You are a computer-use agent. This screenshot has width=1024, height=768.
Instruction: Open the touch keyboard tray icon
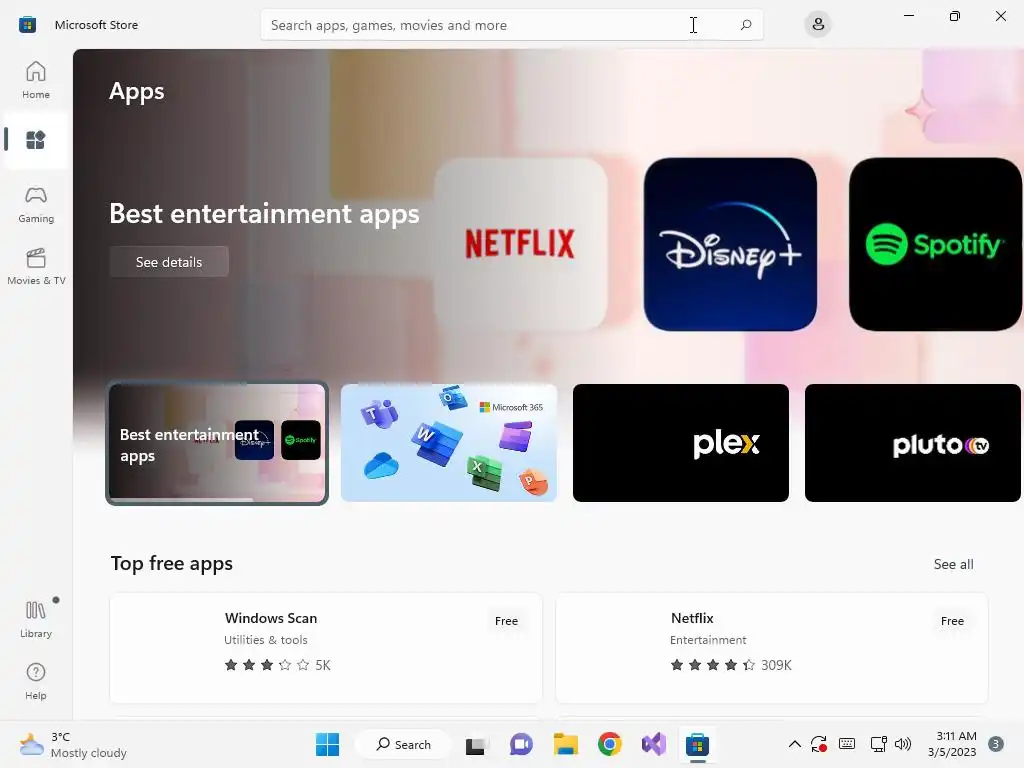coord(847,744)
